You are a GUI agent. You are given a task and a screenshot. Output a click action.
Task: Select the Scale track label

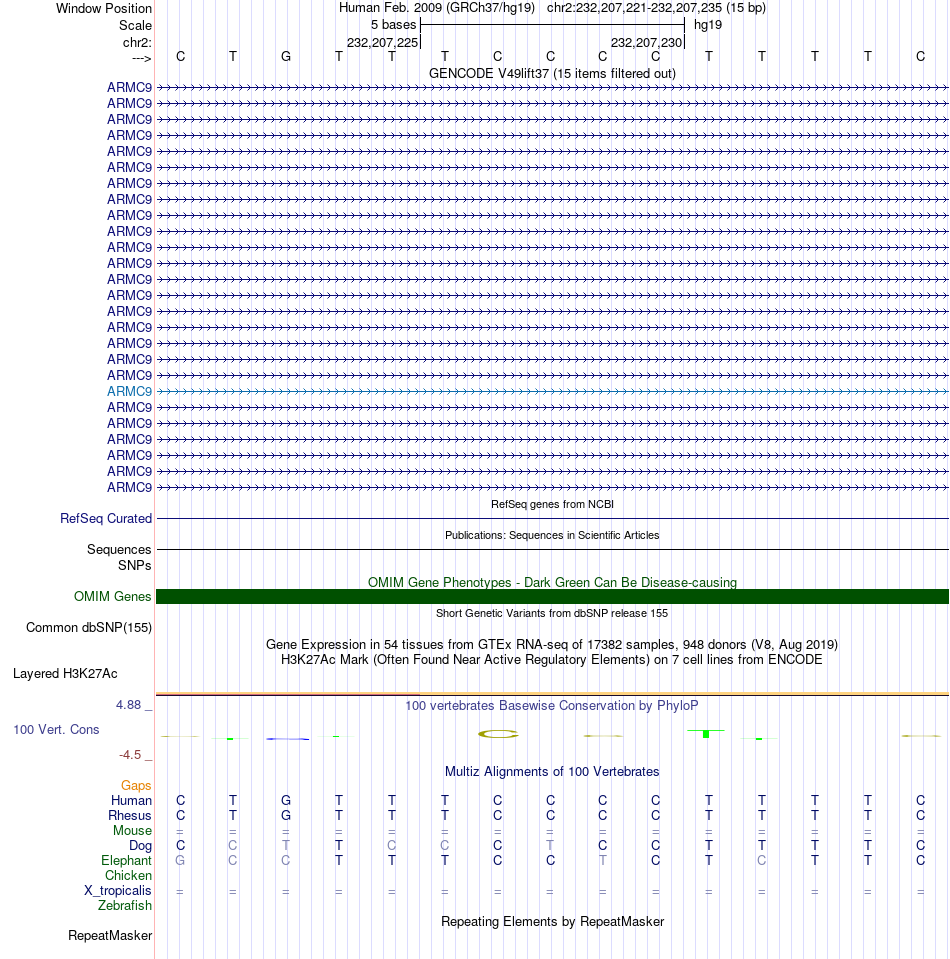point(135,26)
